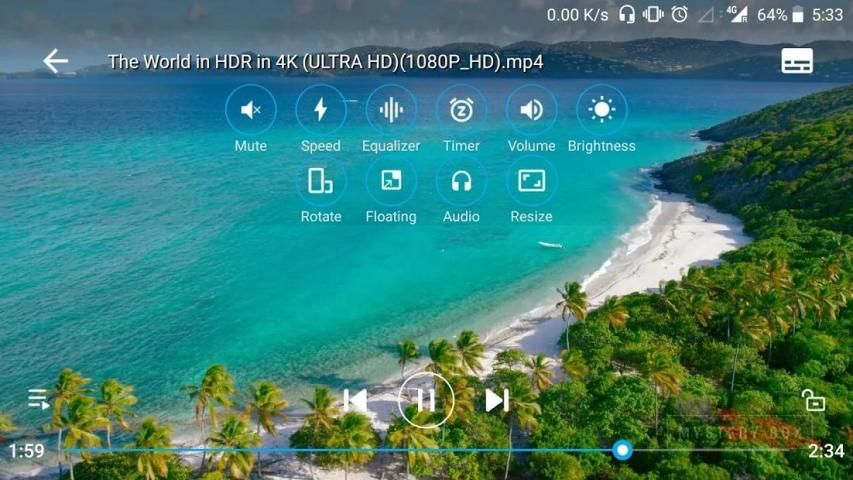Open the Volume control
Viewport: 853px width, 480px height.
pyautogui.click(x=531, y=110)
